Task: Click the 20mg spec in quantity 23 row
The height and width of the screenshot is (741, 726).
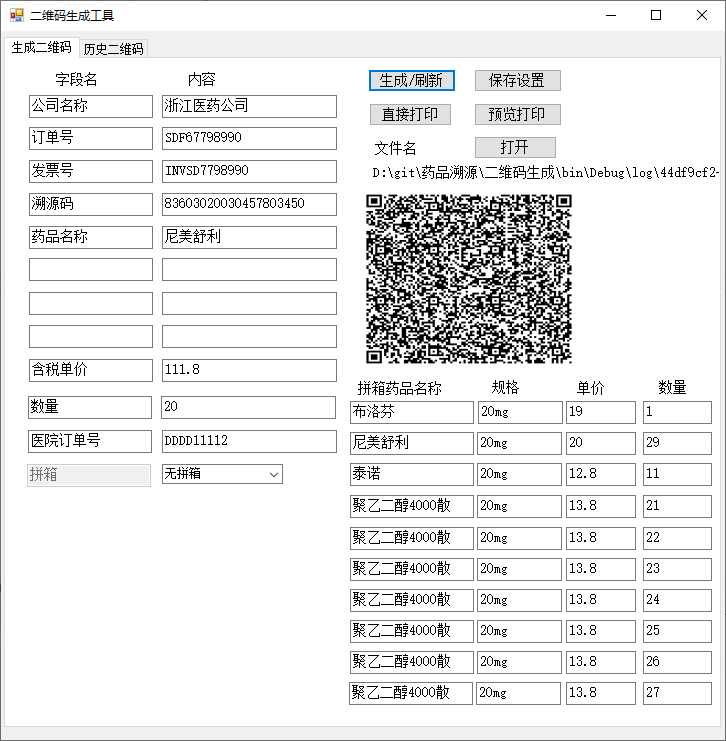Action: pos(519,569)
